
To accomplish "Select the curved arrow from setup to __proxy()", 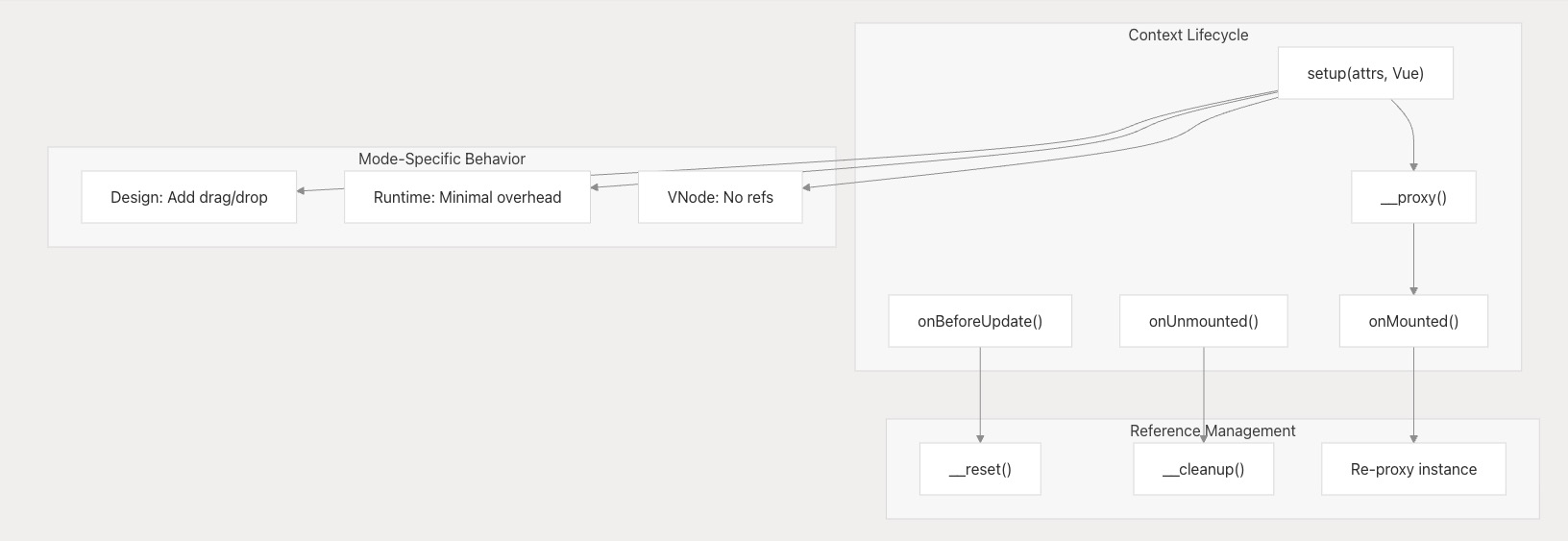I will point(1409,125).
